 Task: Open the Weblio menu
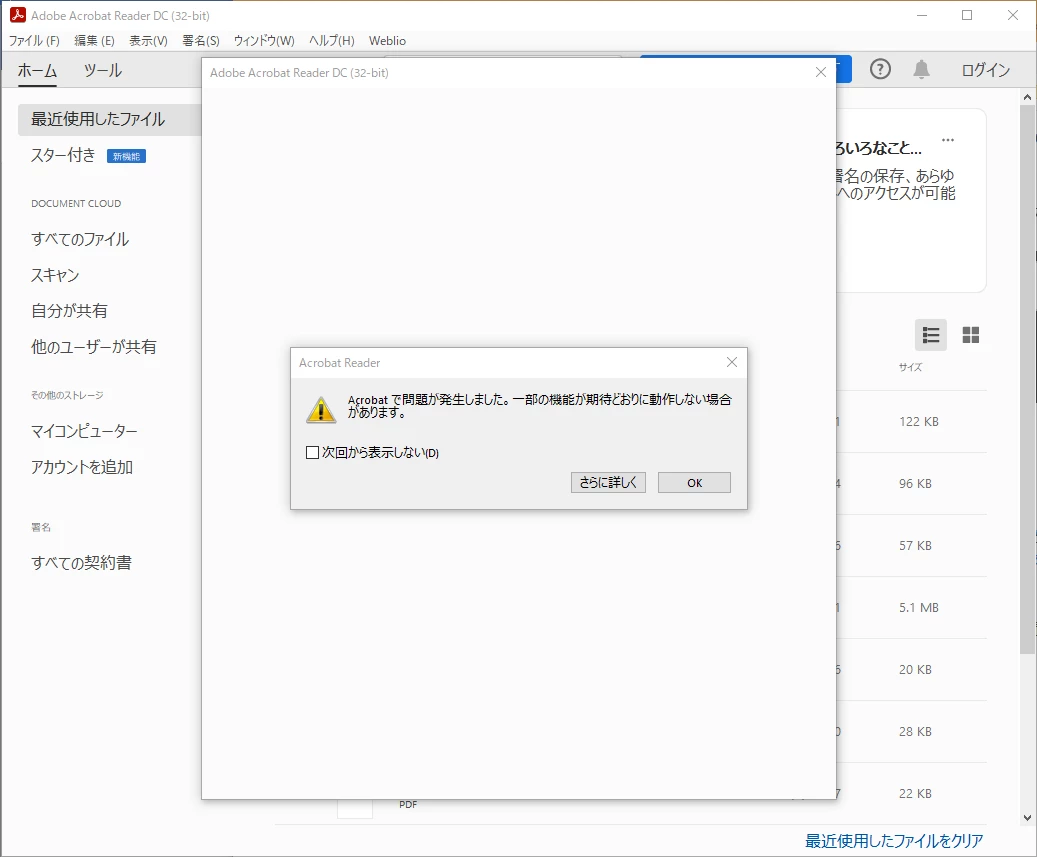coord(387,40)
